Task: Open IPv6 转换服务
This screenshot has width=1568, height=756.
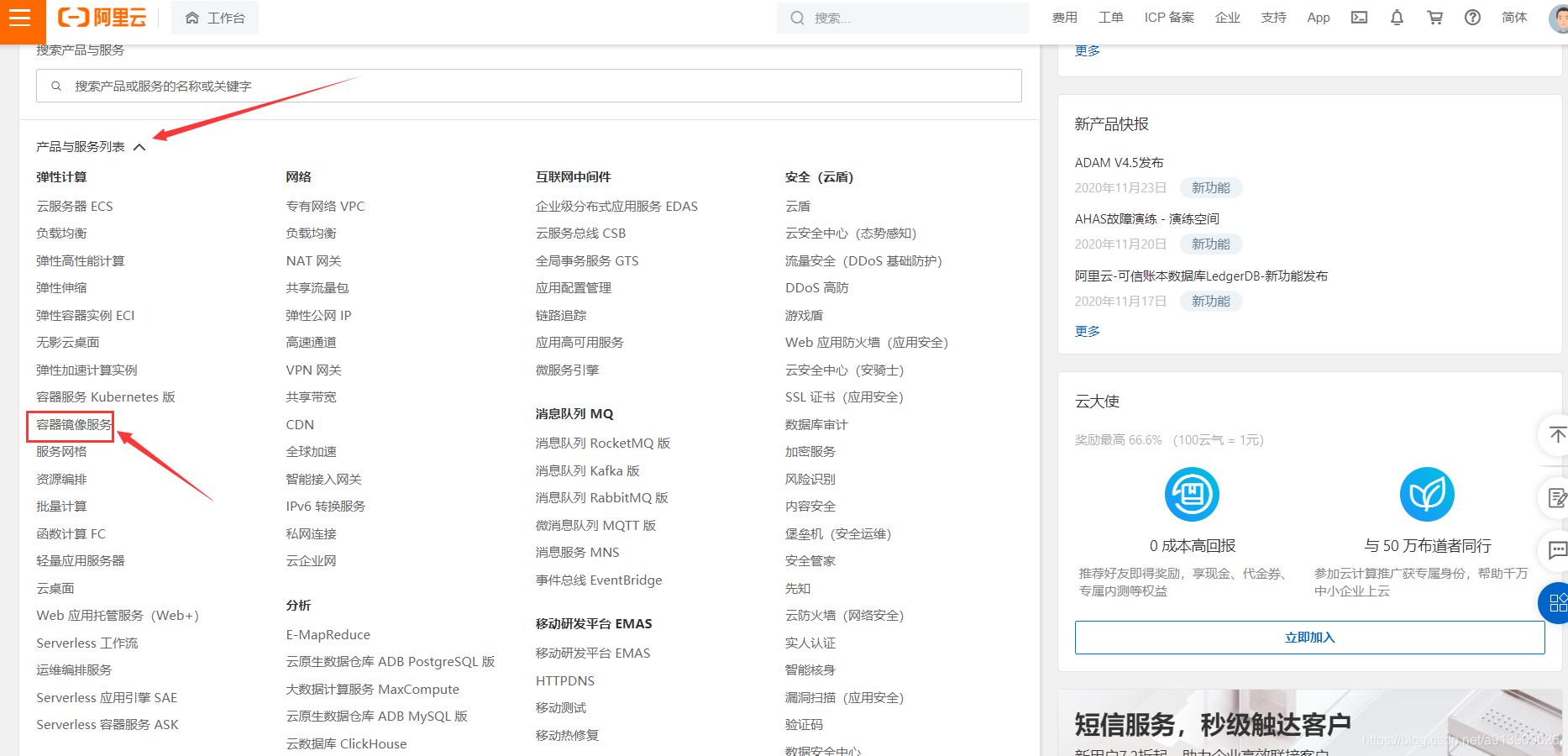Action: [326, 506]
